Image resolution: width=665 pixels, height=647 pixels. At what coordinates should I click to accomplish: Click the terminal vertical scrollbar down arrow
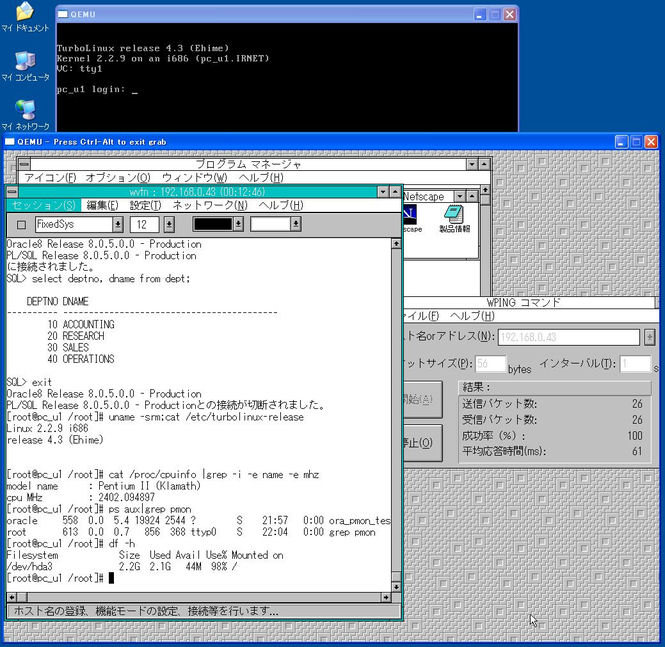click(396, 587)
